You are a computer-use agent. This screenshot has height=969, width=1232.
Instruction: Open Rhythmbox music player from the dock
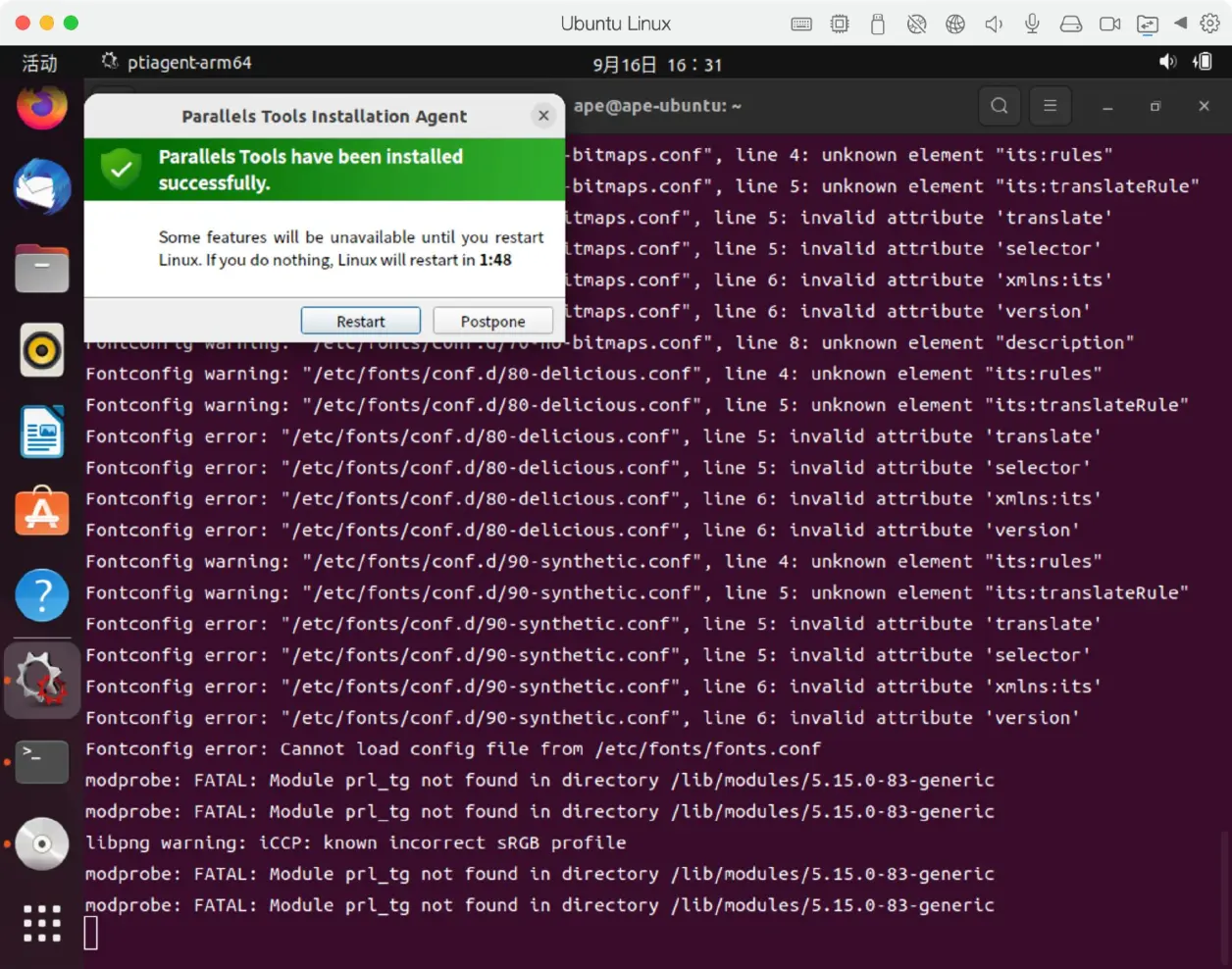pyautogui.click(x=42, y=350)
